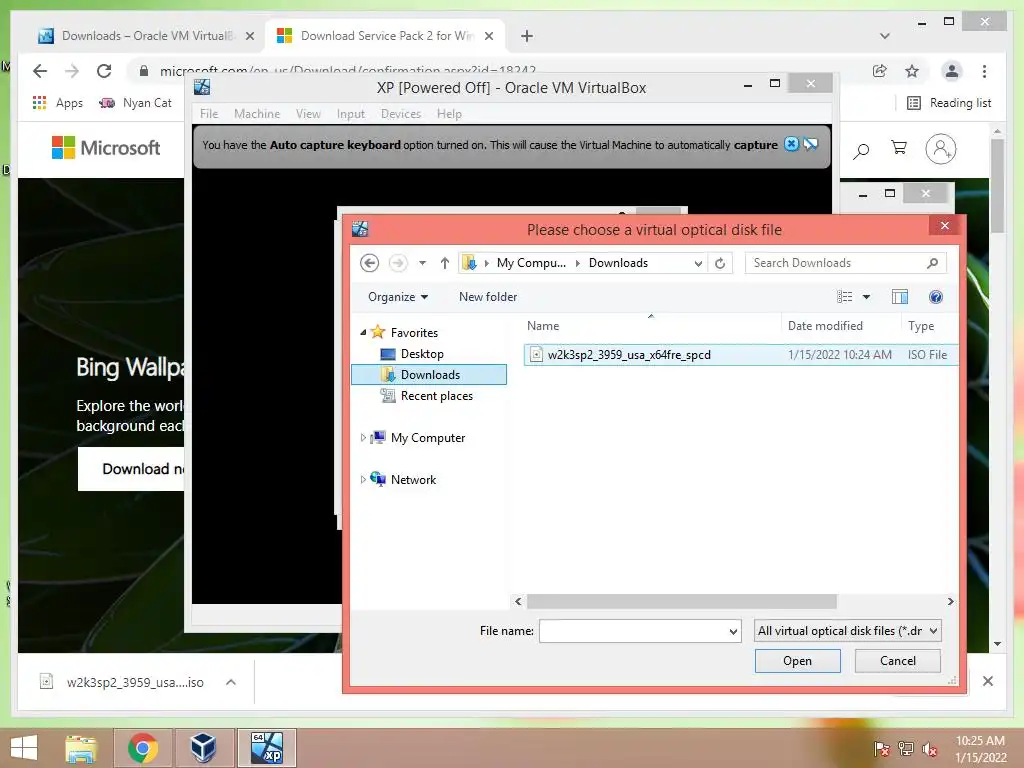The width and height of the screenshot is (1024, 768).
Task: Open the Organize menu
Action: pos(398,297)
